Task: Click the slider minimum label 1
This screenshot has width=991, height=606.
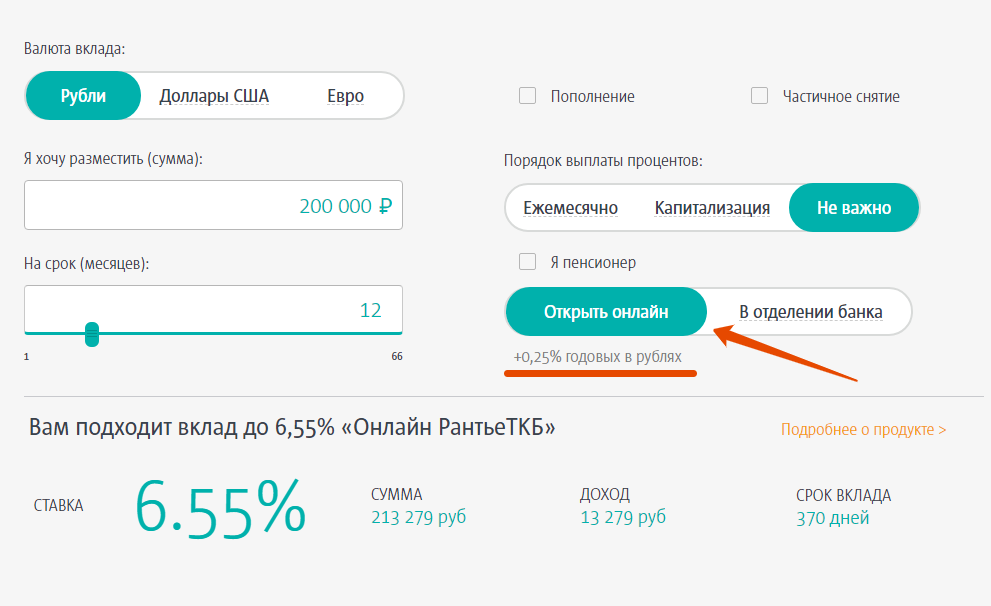Action: point(27,356)
